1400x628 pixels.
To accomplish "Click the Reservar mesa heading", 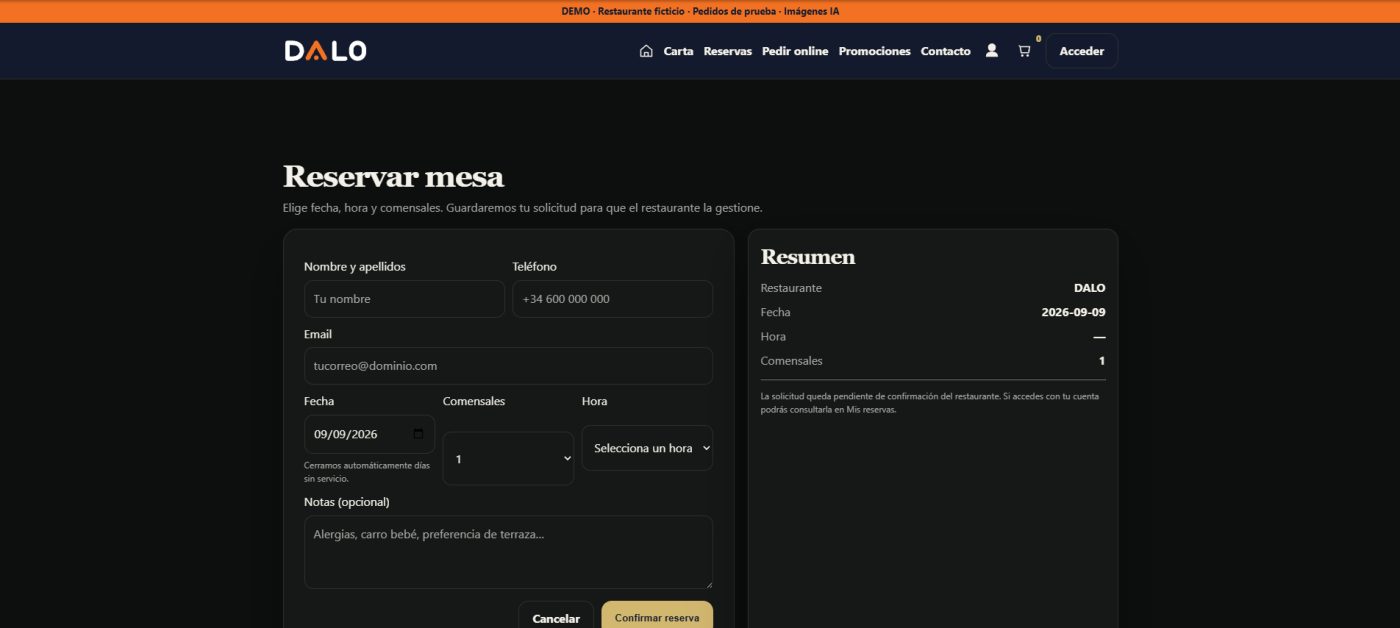I will 393,177.
